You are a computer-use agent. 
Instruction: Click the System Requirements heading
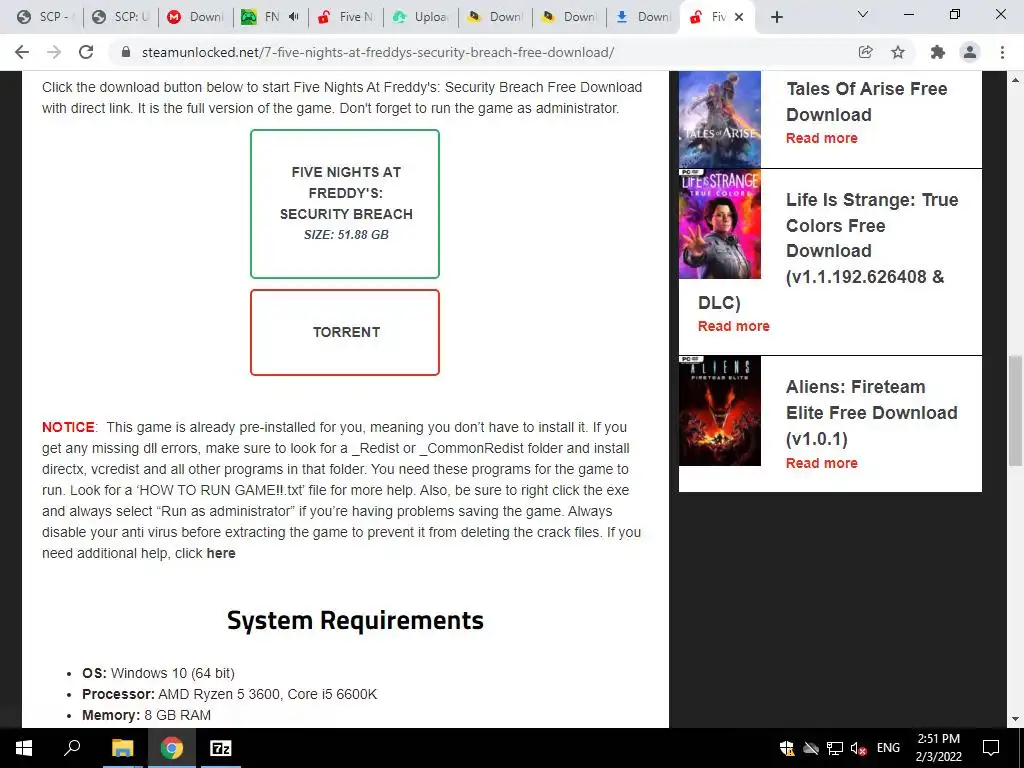pos(355,620)
